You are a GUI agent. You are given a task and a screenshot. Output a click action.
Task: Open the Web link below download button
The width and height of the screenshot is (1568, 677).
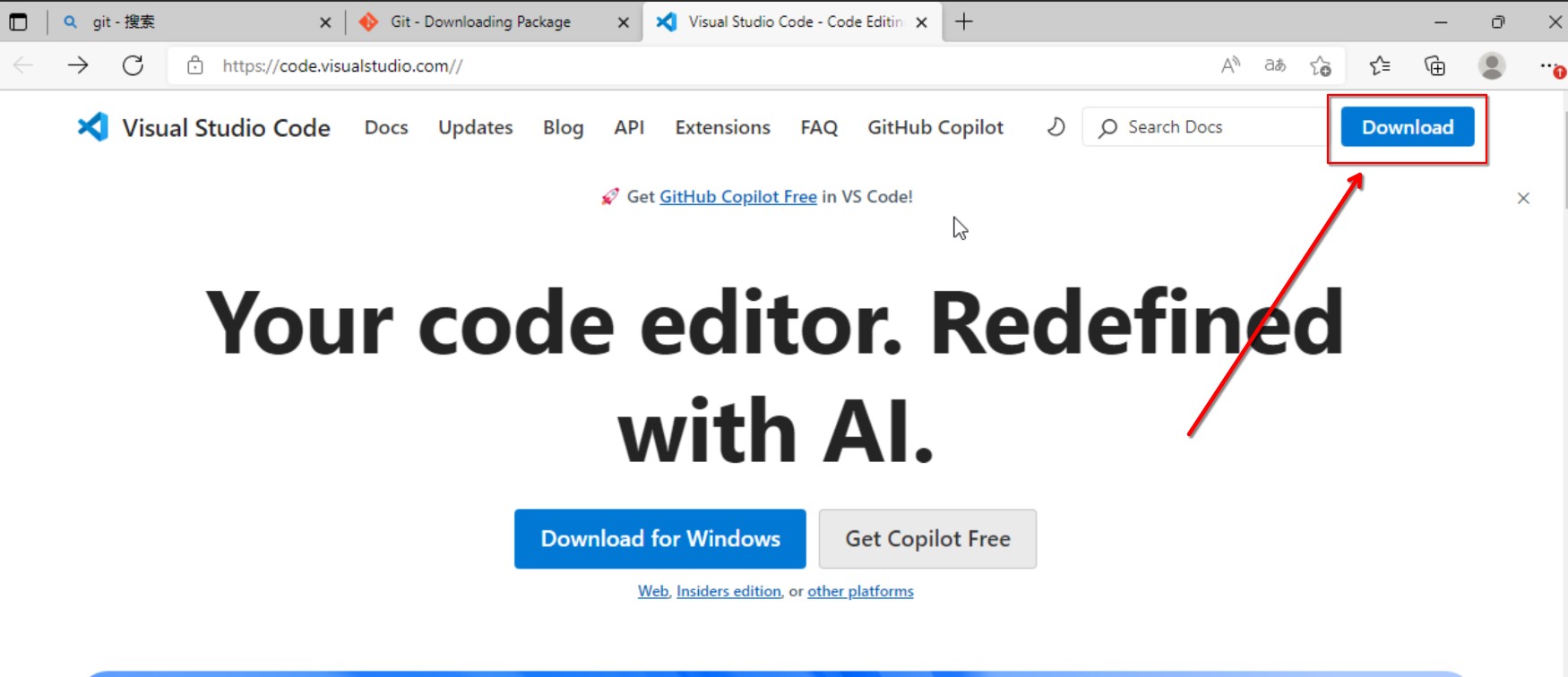click(x=653, y=591)
